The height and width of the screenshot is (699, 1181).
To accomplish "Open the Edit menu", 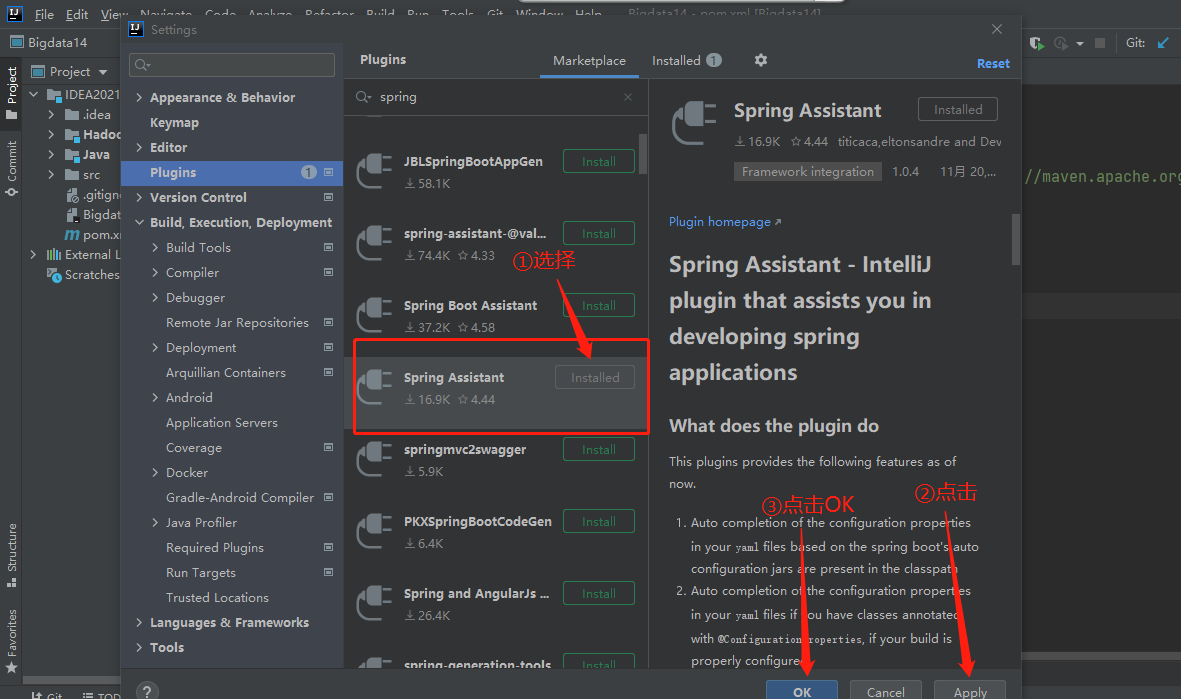I will (x=77, y=14).
